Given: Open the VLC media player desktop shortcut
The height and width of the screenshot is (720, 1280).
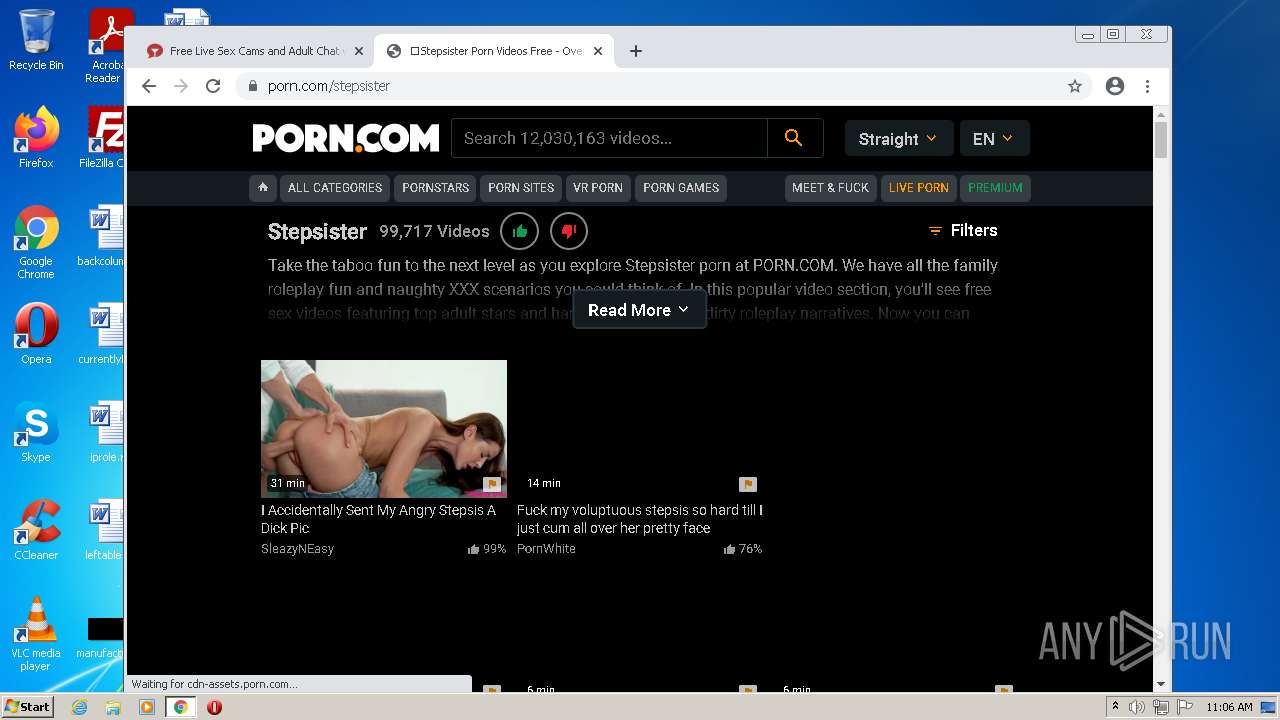Looking at the screenshot, I should click(36, 634).
